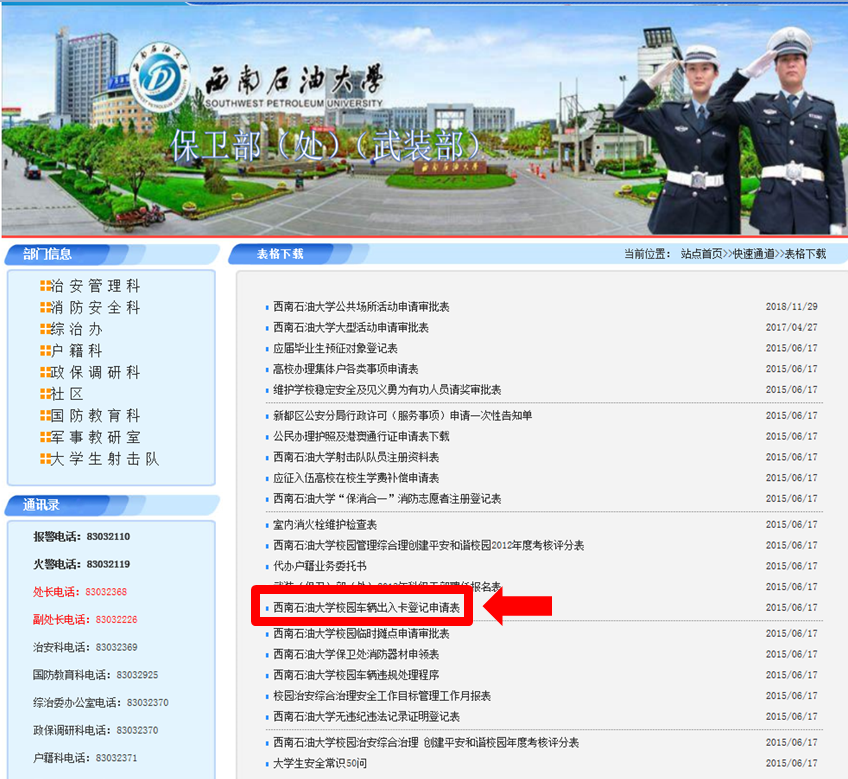Open 西南石油大学校园车辆出入卡登记申请表 link

coord(367,607)
